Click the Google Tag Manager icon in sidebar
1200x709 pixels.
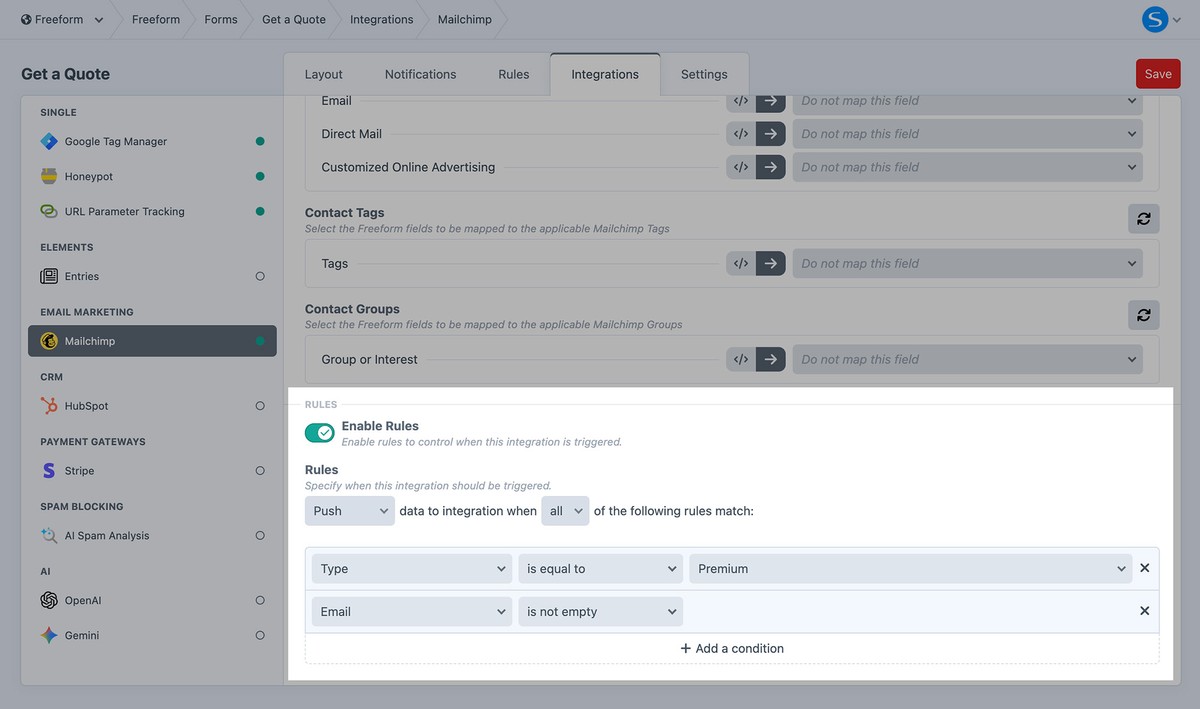pos(49,142)
